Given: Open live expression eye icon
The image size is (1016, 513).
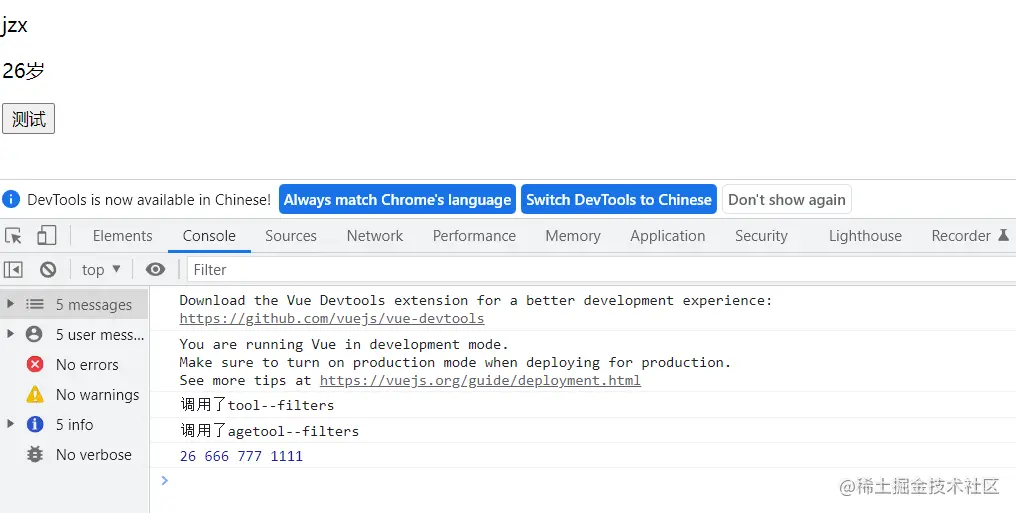Looking at the screenshot, I should (x=155, y=269).
